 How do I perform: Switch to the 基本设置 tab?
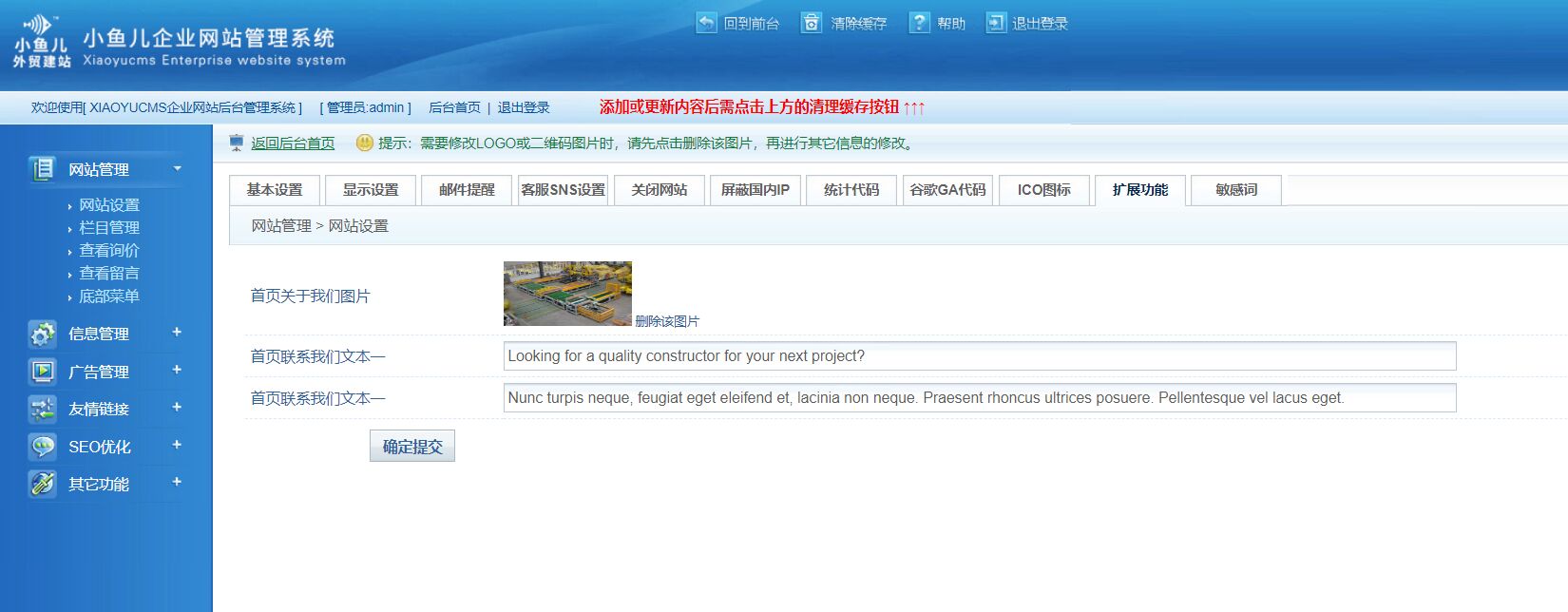pos(275,190)
